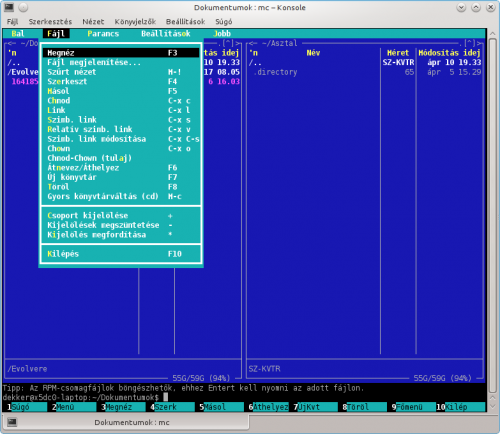Click the scrollbar up arrow at the top right
The image size is (500, 434).
point(493,34)
